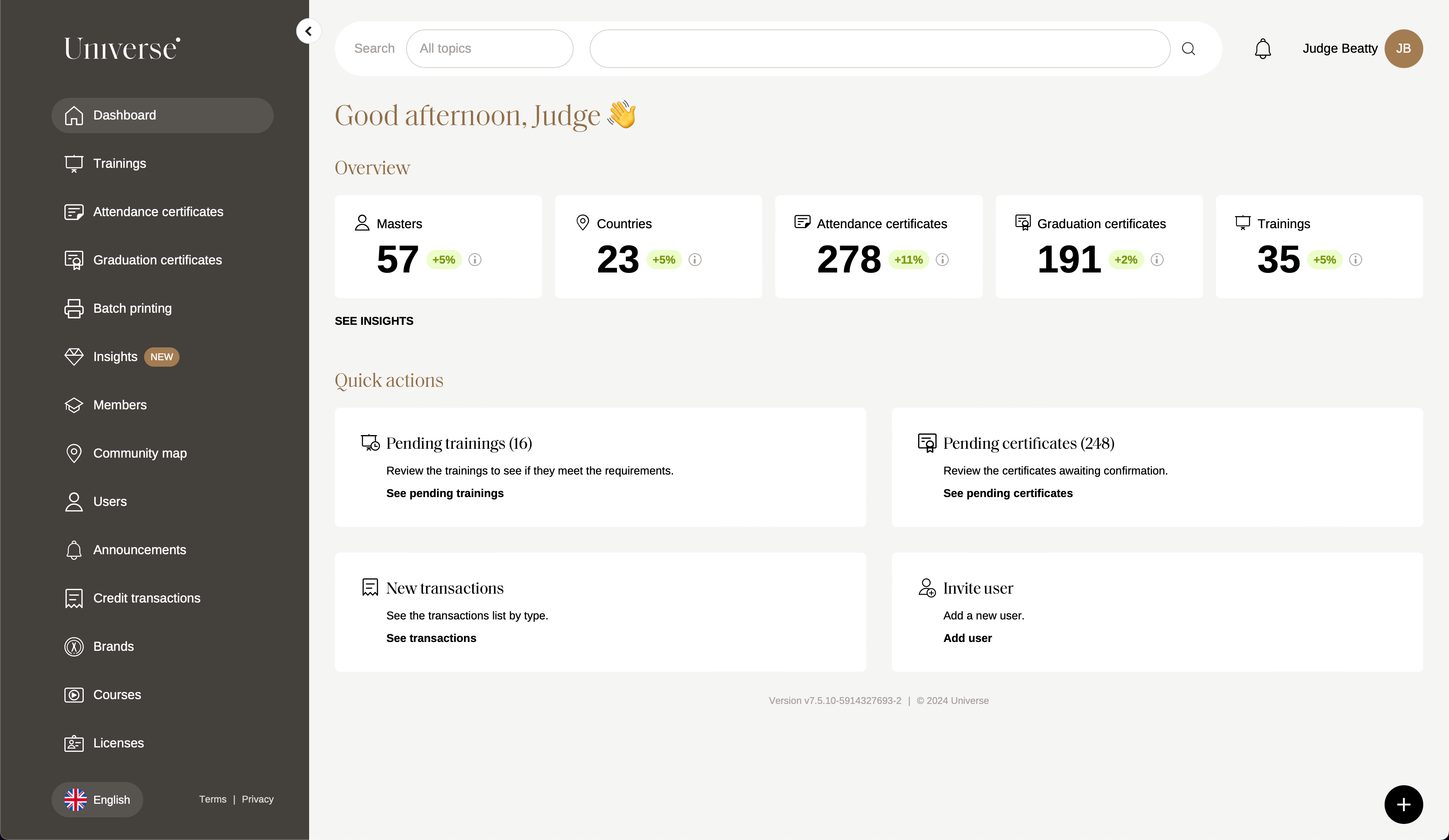Click the Graduation certificates card info icon
The width and height of the screenshot is (1449, 840).
pyautogui.click(x=1157, y=260)
